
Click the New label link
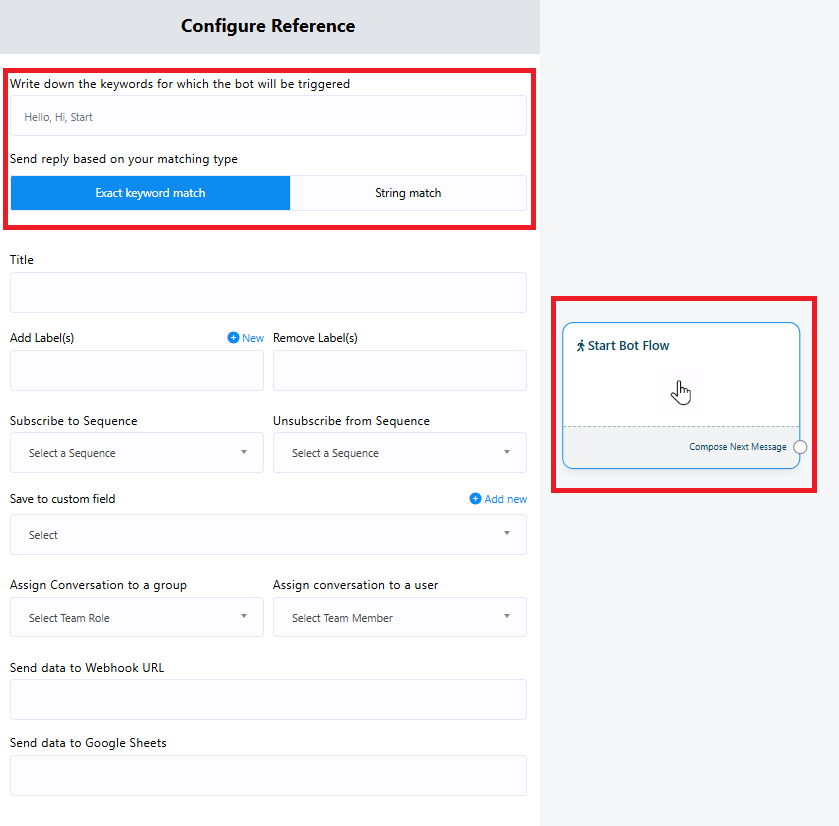(x=253, y=338)
